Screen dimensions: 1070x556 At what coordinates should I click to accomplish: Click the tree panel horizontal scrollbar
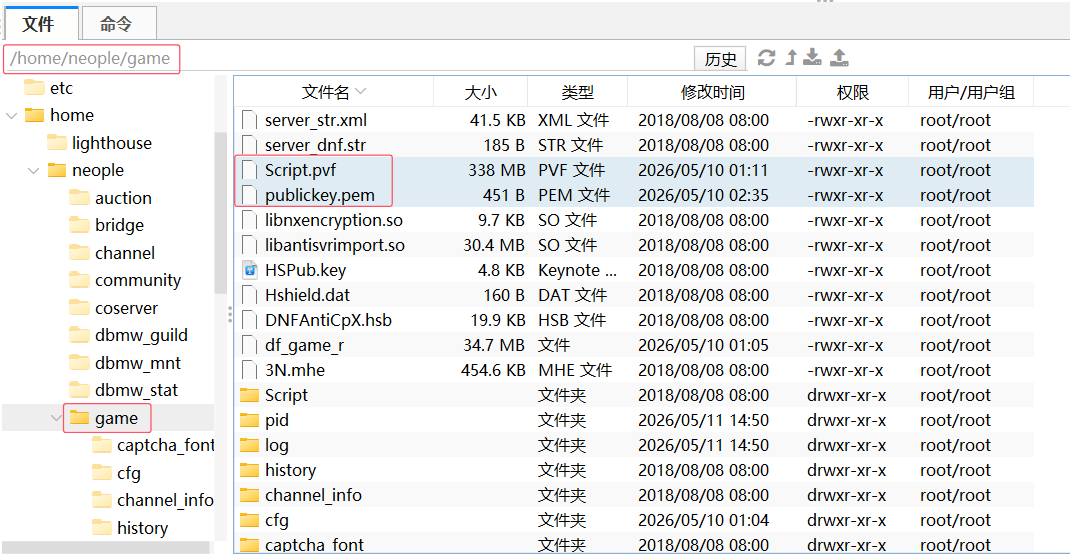106,548
